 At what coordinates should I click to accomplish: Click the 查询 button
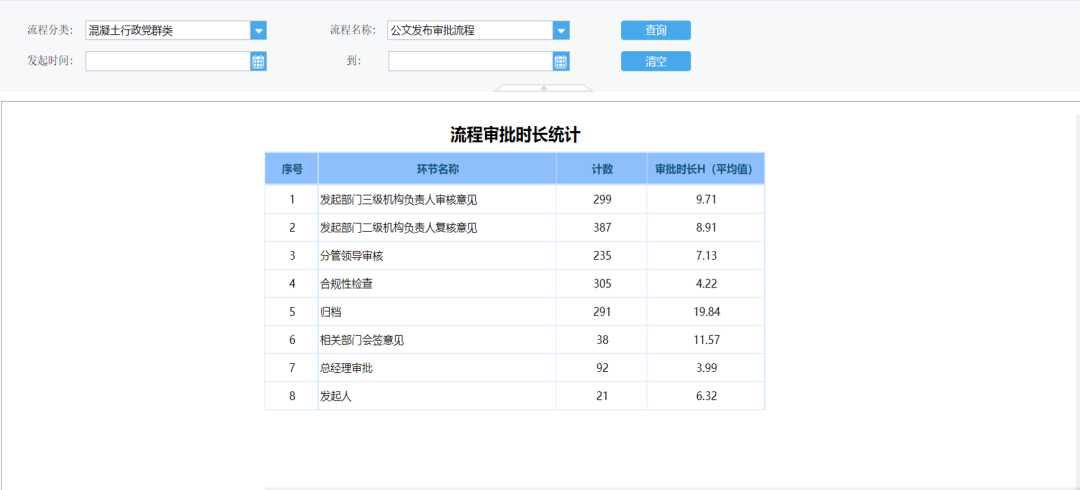pyautogui.click(x=655, y=30)
